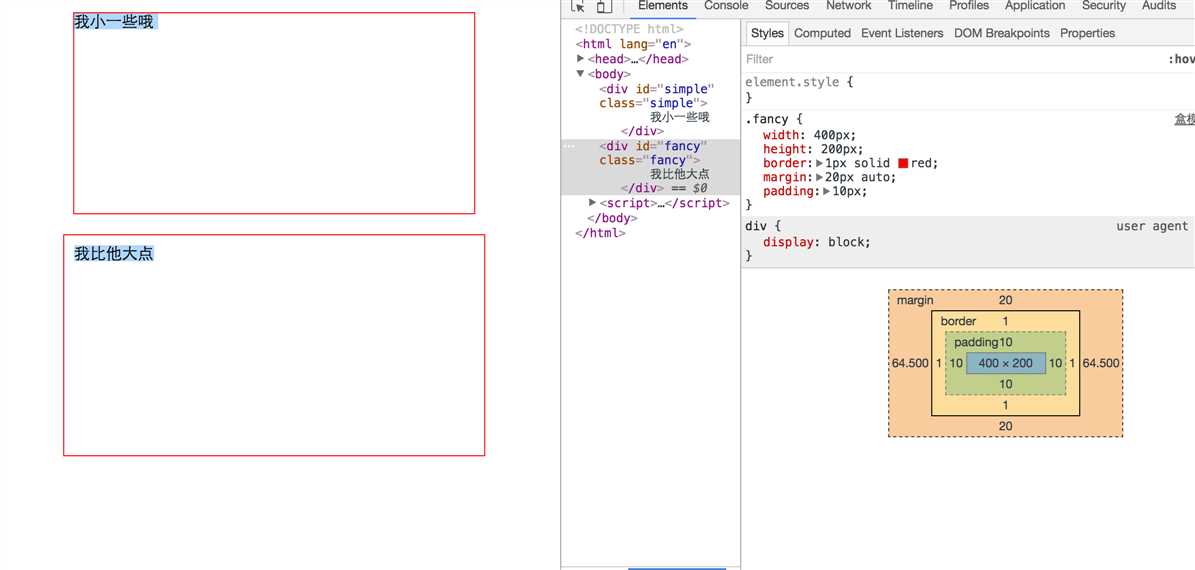1195x570 pixels.
Task: Open the .fancy rule source link
Action: 1184,119
